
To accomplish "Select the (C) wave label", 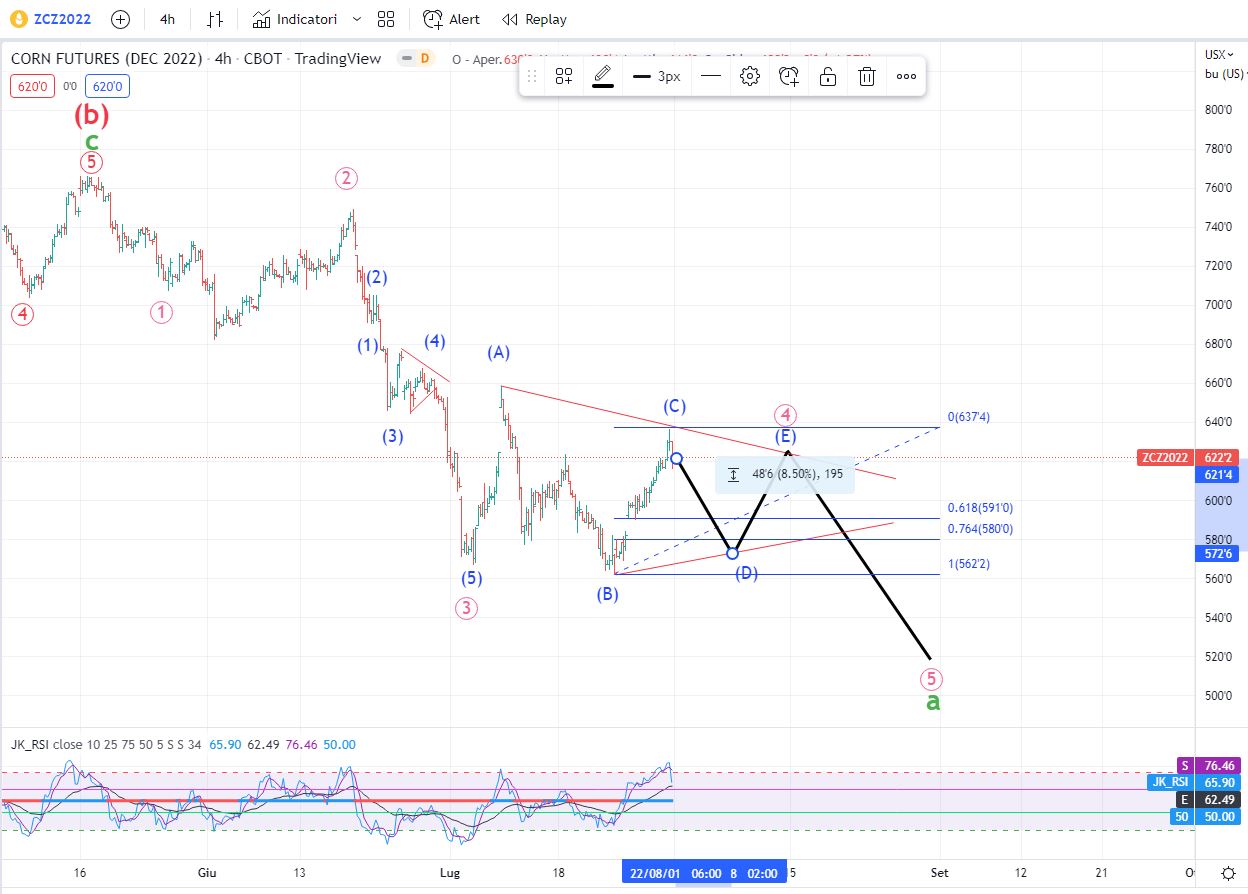I will coord(674,406).
